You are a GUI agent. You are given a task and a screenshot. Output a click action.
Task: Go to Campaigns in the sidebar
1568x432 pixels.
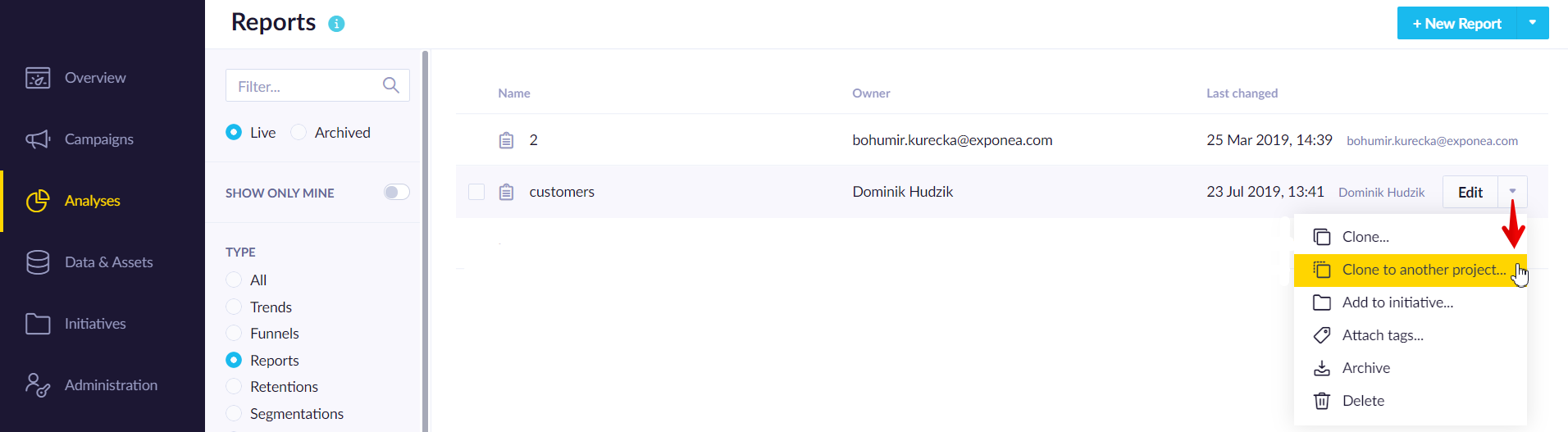99,139
